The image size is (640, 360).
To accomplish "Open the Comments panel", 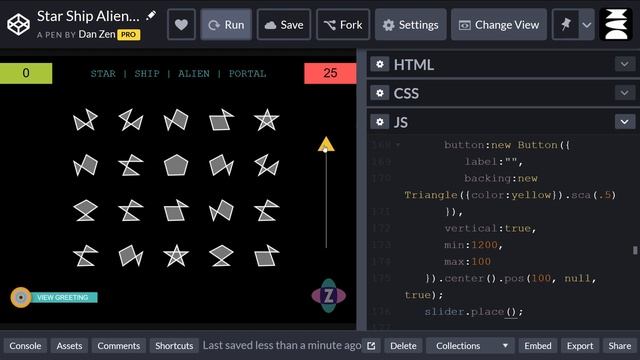I will tap(118, 346).
